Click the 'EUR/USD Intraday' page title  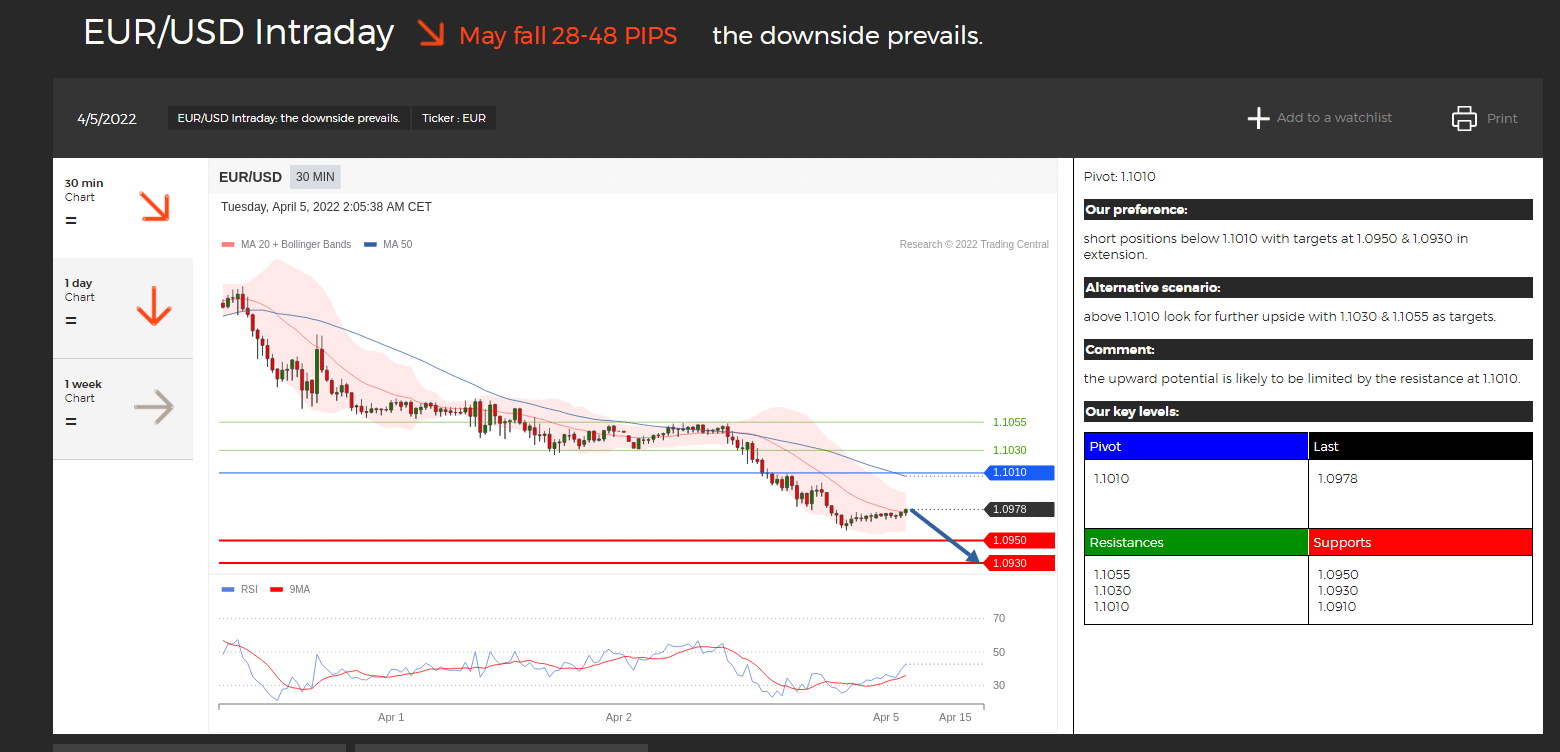pyautogui.click(x=239, y=32)
